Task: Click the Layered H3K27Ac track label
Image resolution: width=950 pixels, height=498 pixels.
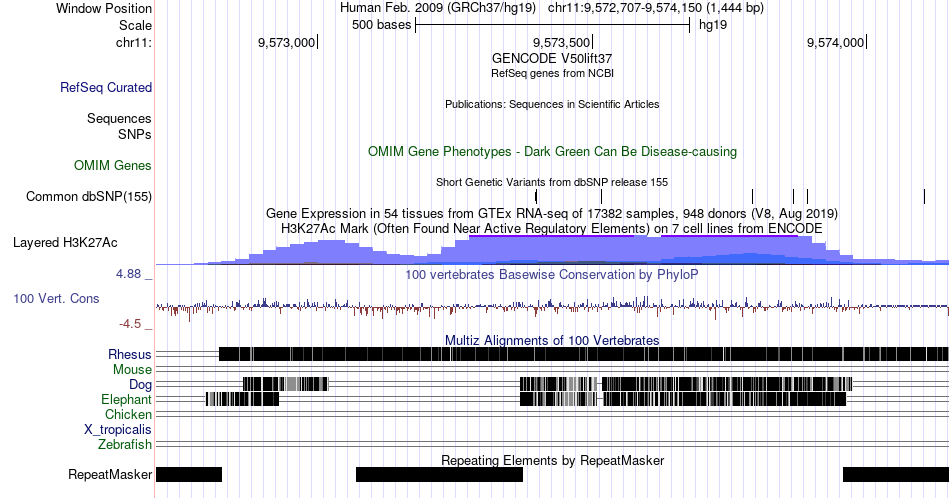Action: 65,242
